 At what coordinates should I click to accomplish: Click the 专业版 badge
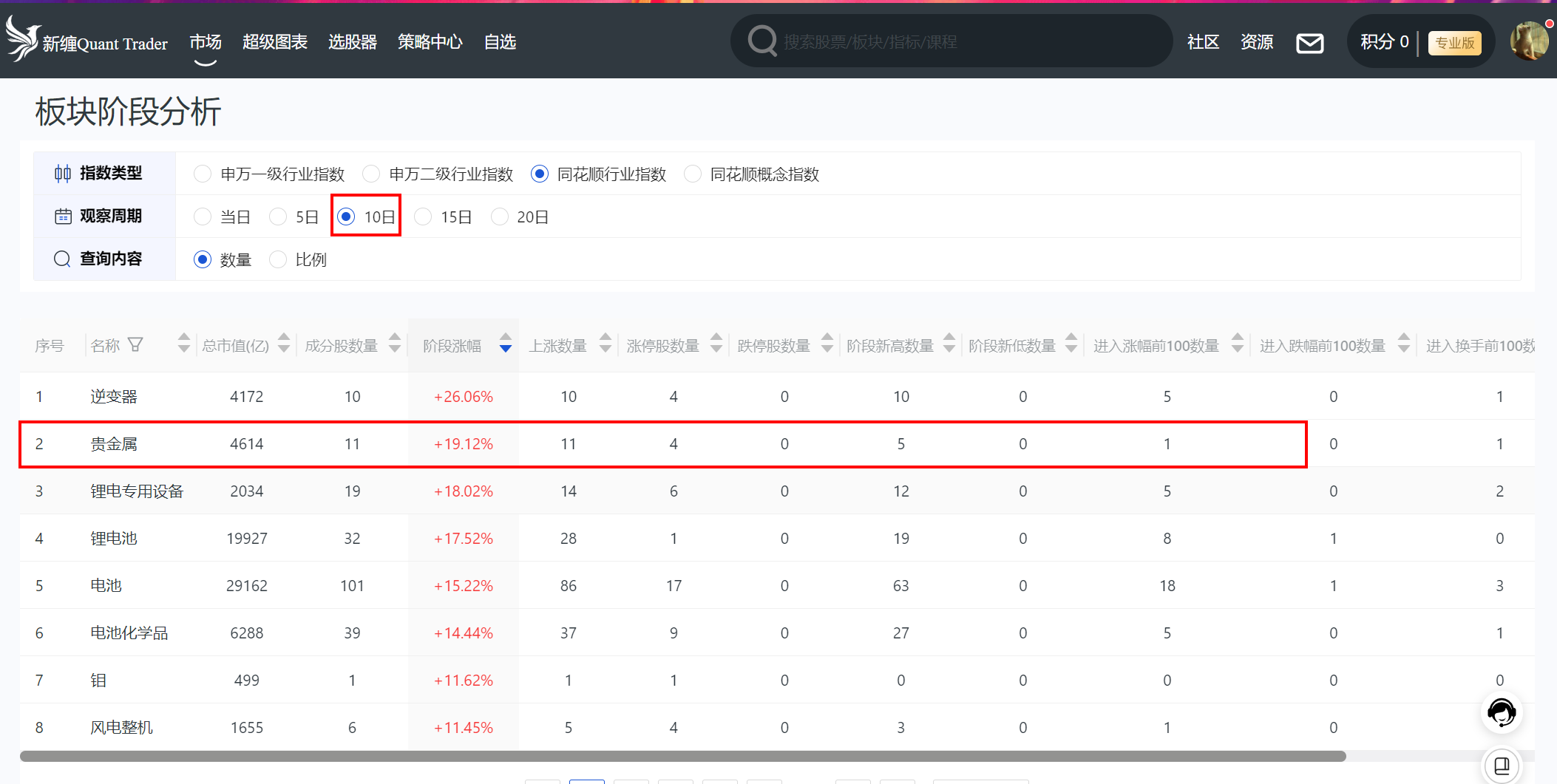coord(1454,43)
